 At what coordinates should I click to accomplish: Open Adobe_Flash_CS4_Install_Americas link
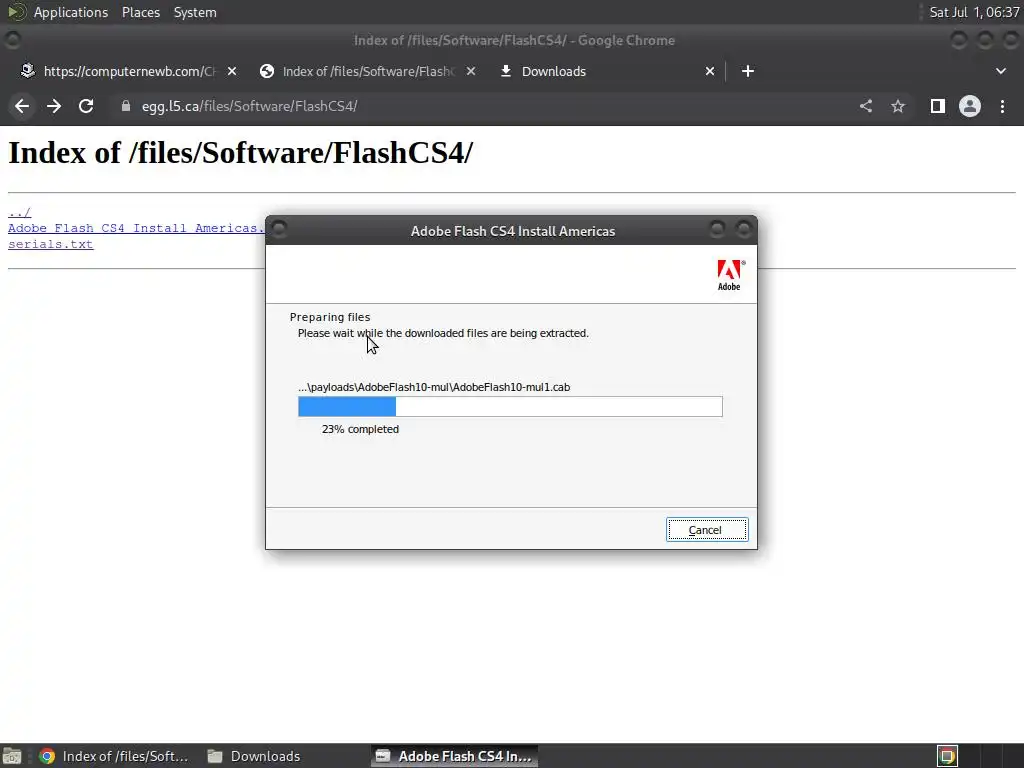point(136,228)
